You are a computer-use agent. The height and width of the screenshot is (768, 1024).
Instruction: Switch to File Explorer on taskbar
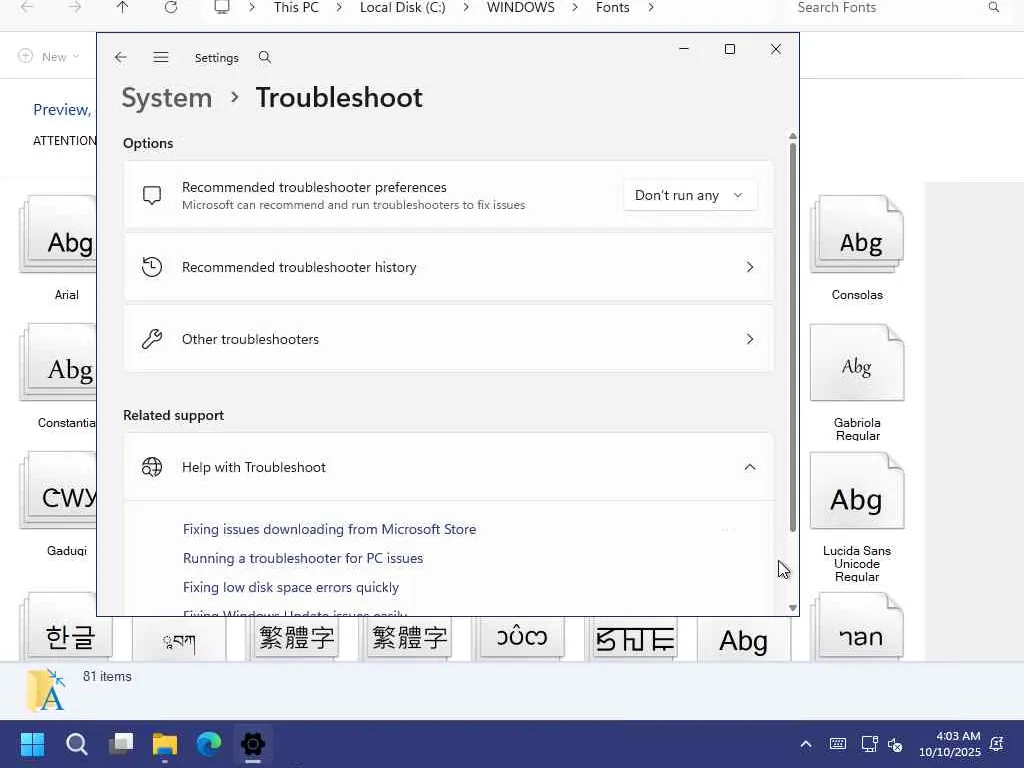(165, 744)
